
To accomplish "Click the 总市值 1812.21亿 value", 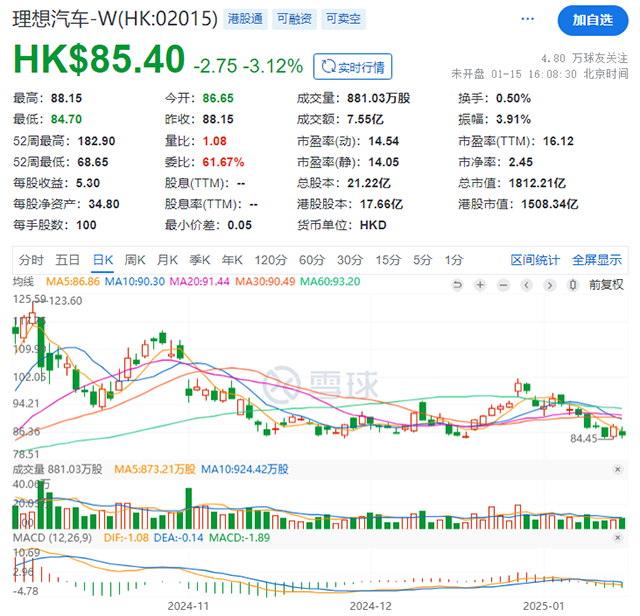I will click(x=537, y=183).
